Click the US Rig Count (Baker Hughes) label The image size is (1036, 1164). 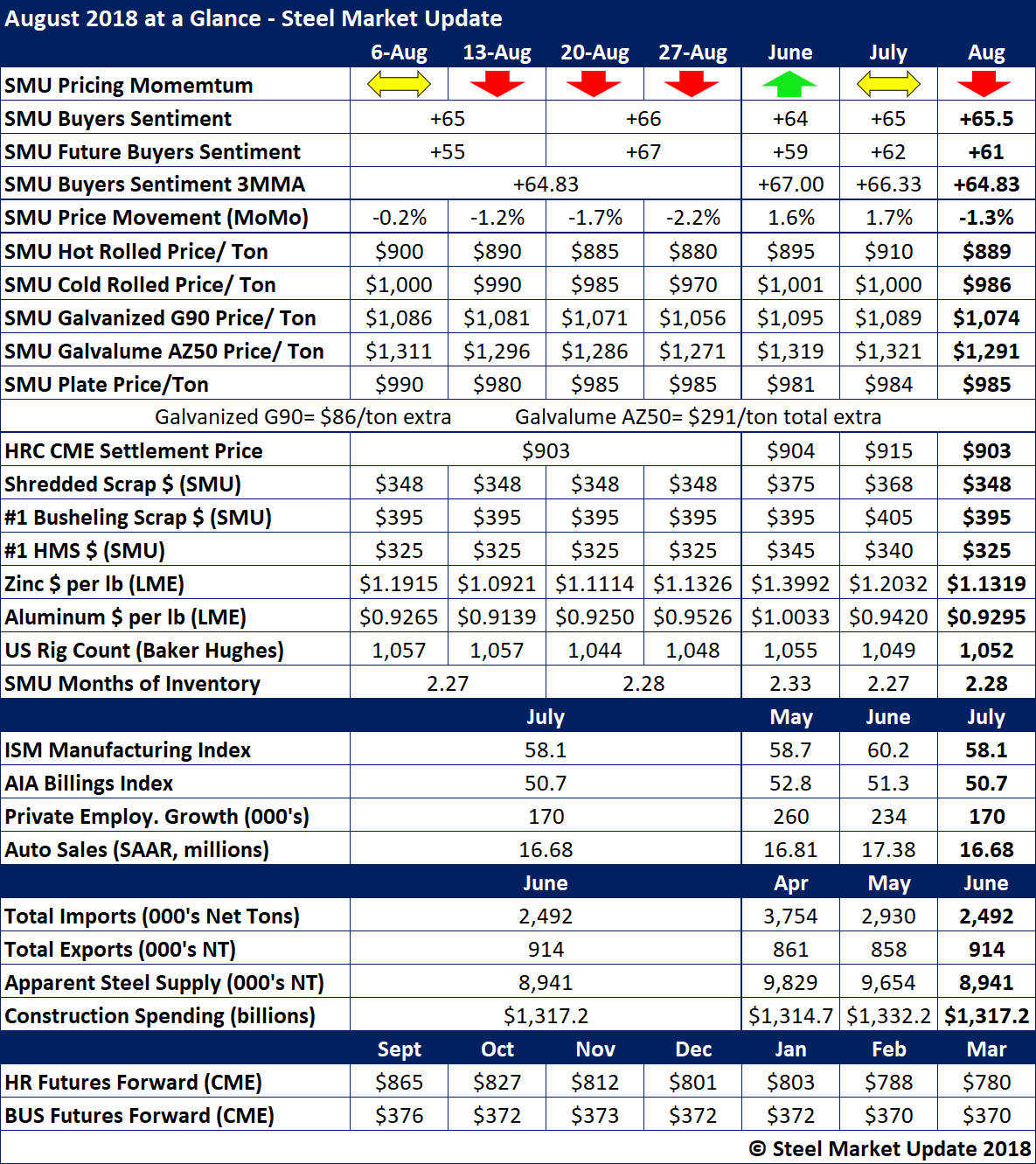click(144, 651)
